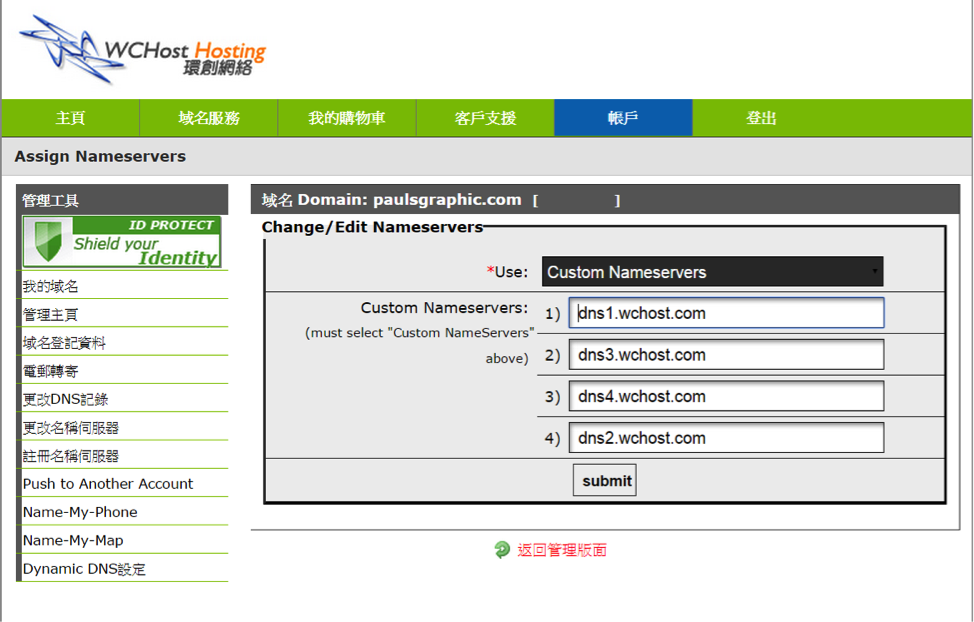Open 我的域名 in sidebar
The width and height of the screenshot is (974, 622).
pyautogui.click(x=50, y=286)
